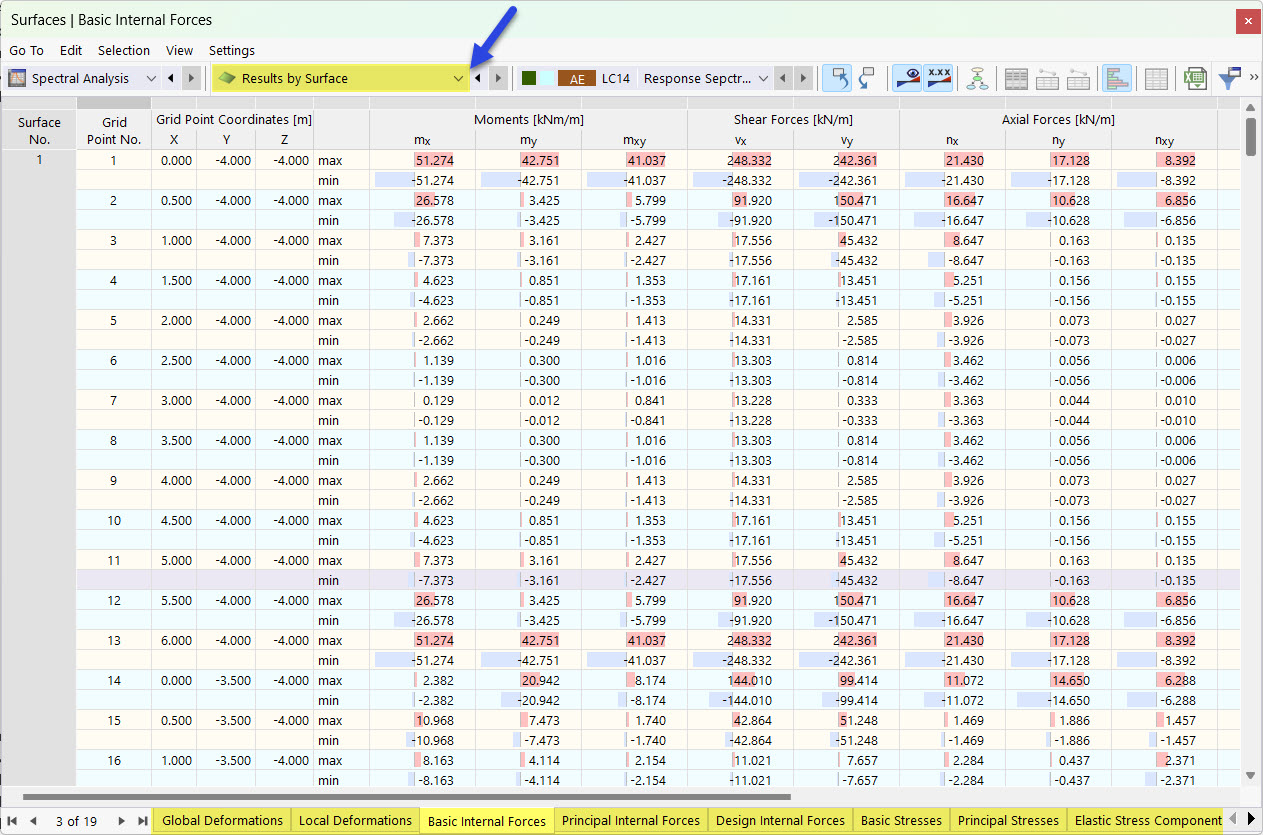The width and height of the screenshot is (1263, 835).
Task: Open the Spectral Analysis dropdown
Action: (x=150, y=78)
